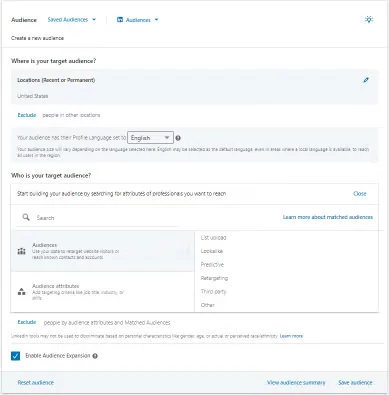Click the help icon beside Audience Expansion

pos(95,356)
